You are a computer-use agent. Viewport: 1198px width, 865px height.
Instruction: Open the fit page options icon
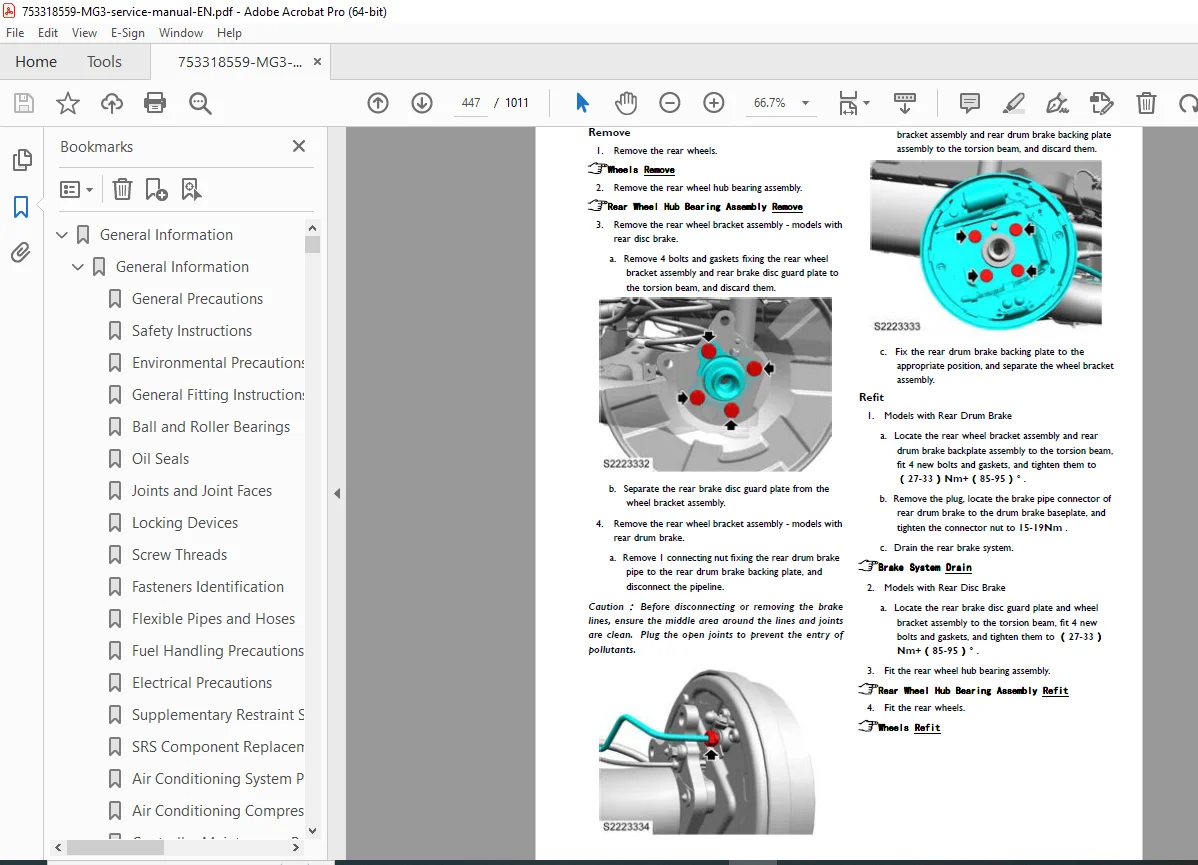point(853,103)
